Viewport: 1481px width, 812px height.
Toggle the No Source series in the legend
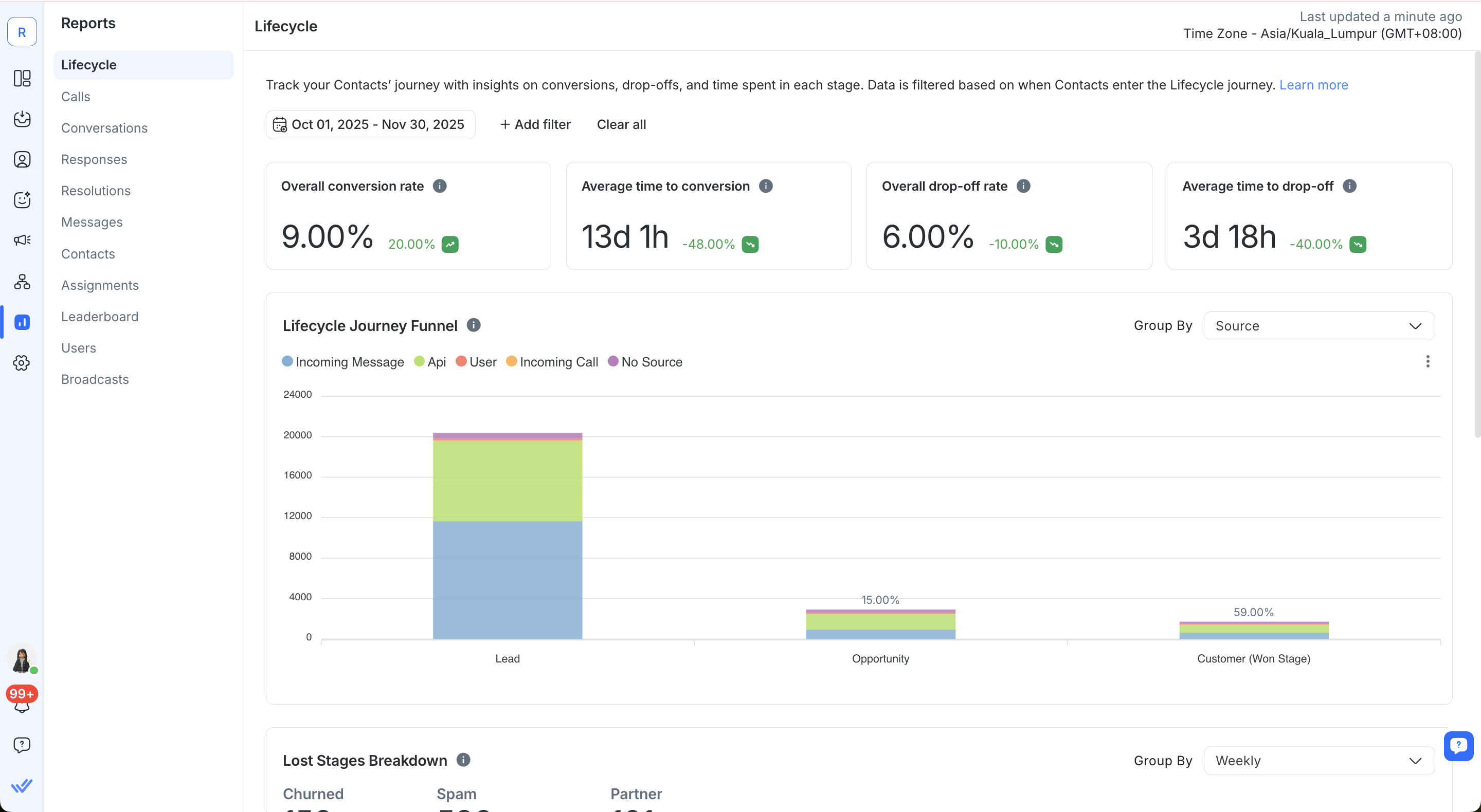click(644, 361)
